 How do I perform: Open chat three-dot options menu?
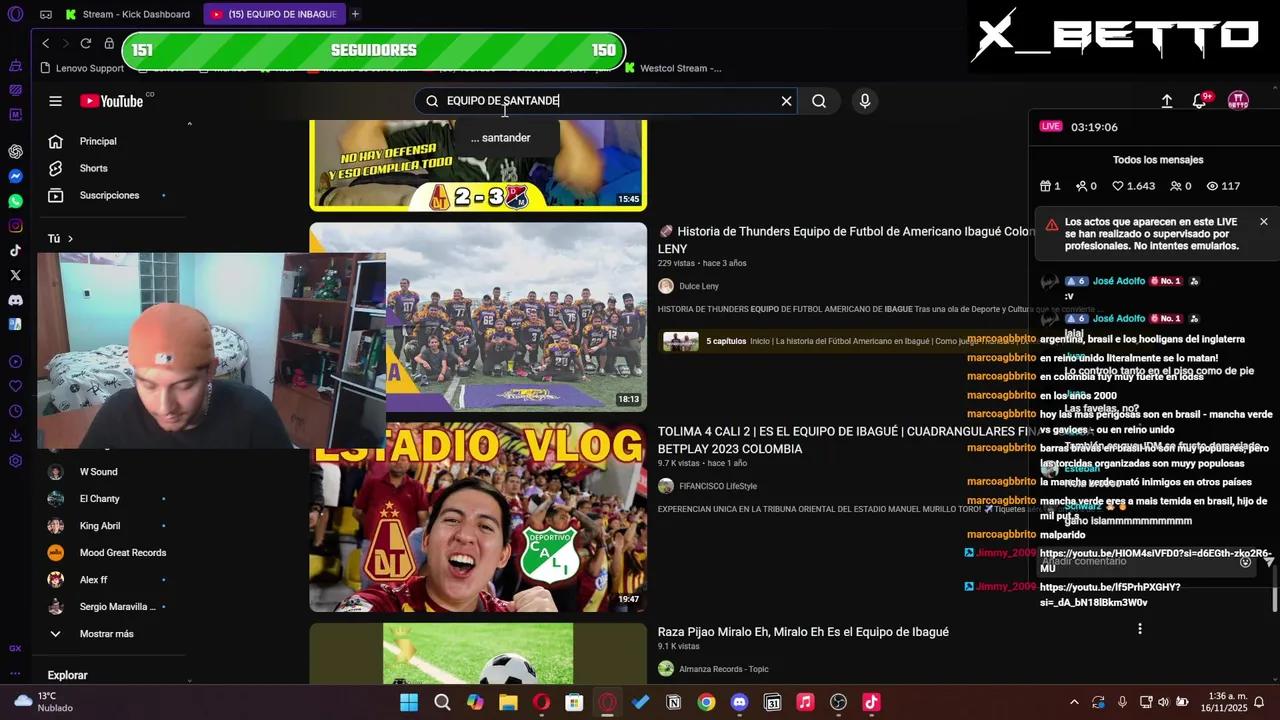pyautogui.click(x=1139, y=629)
